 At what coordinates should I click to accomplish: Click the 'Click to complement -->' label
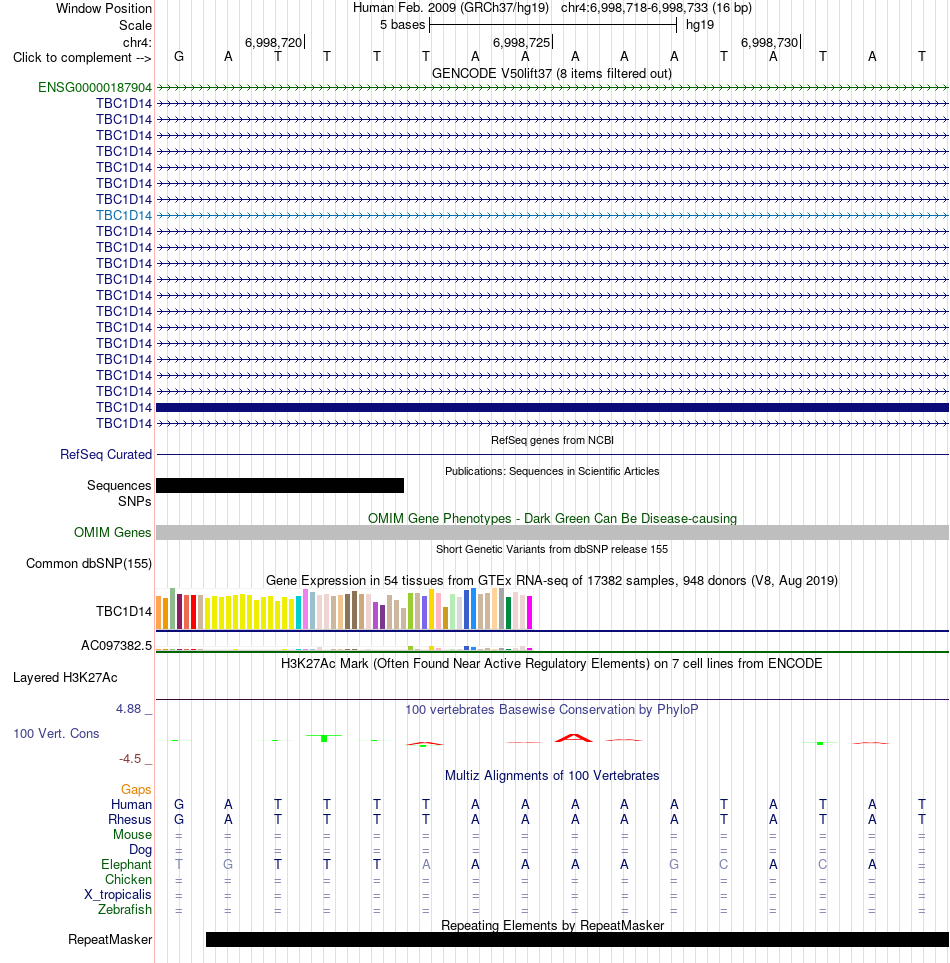tap(82, 57)
